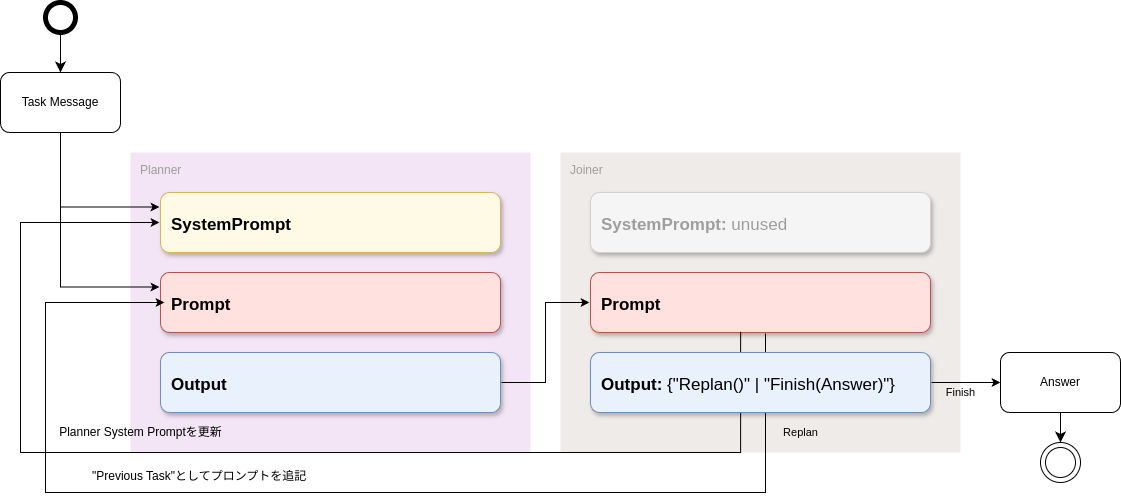Select the Answer box
The image size is (1121, 502).
coord(1060,382)
